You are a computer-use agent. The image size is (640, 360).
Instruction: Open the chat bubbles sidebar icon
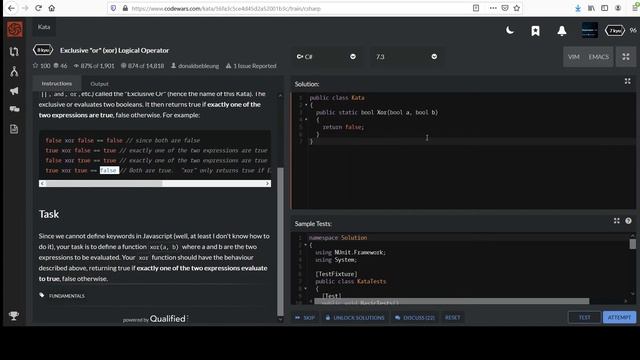click(x=14, y=109)
